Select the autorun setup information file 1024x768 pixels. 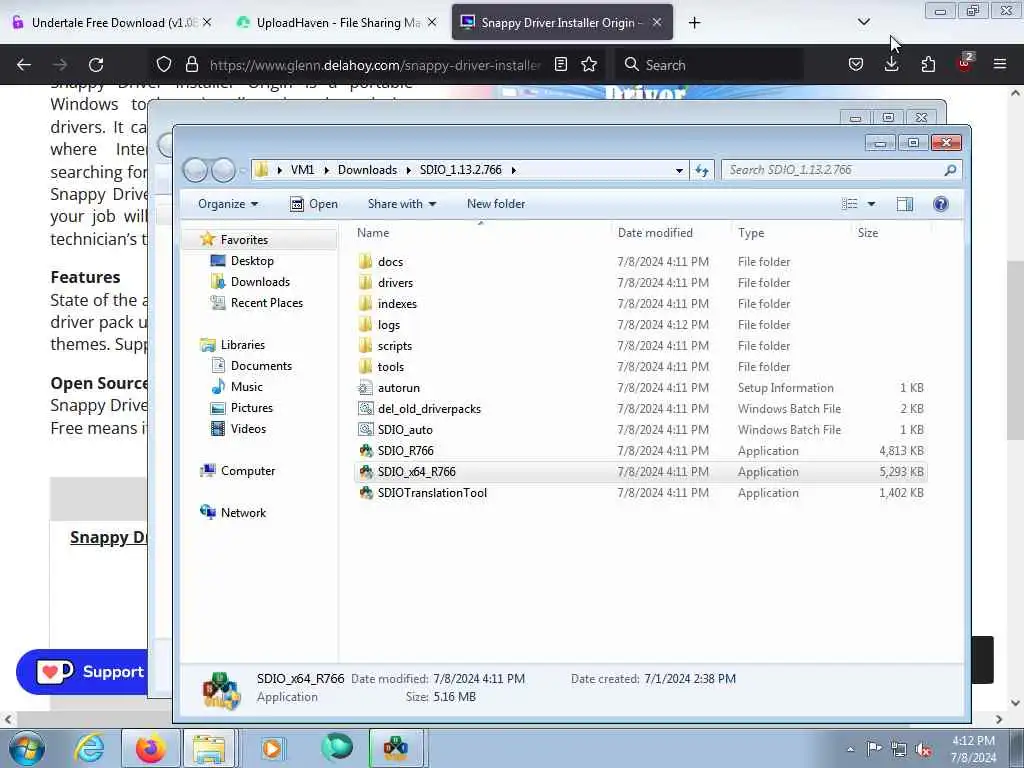[640, 387]
